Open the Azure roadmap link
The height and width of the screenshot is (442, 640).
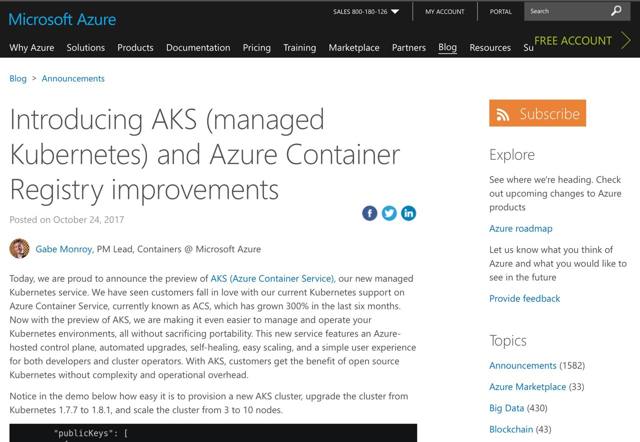click(521, 228)
